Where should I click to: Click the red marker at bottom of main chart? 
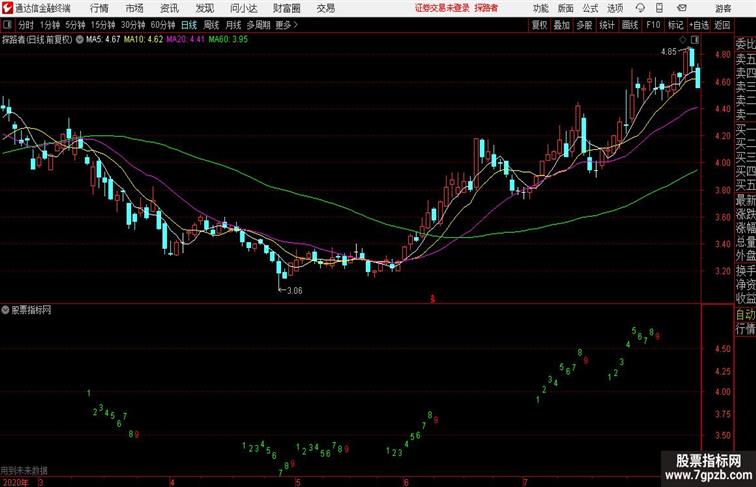432,299
